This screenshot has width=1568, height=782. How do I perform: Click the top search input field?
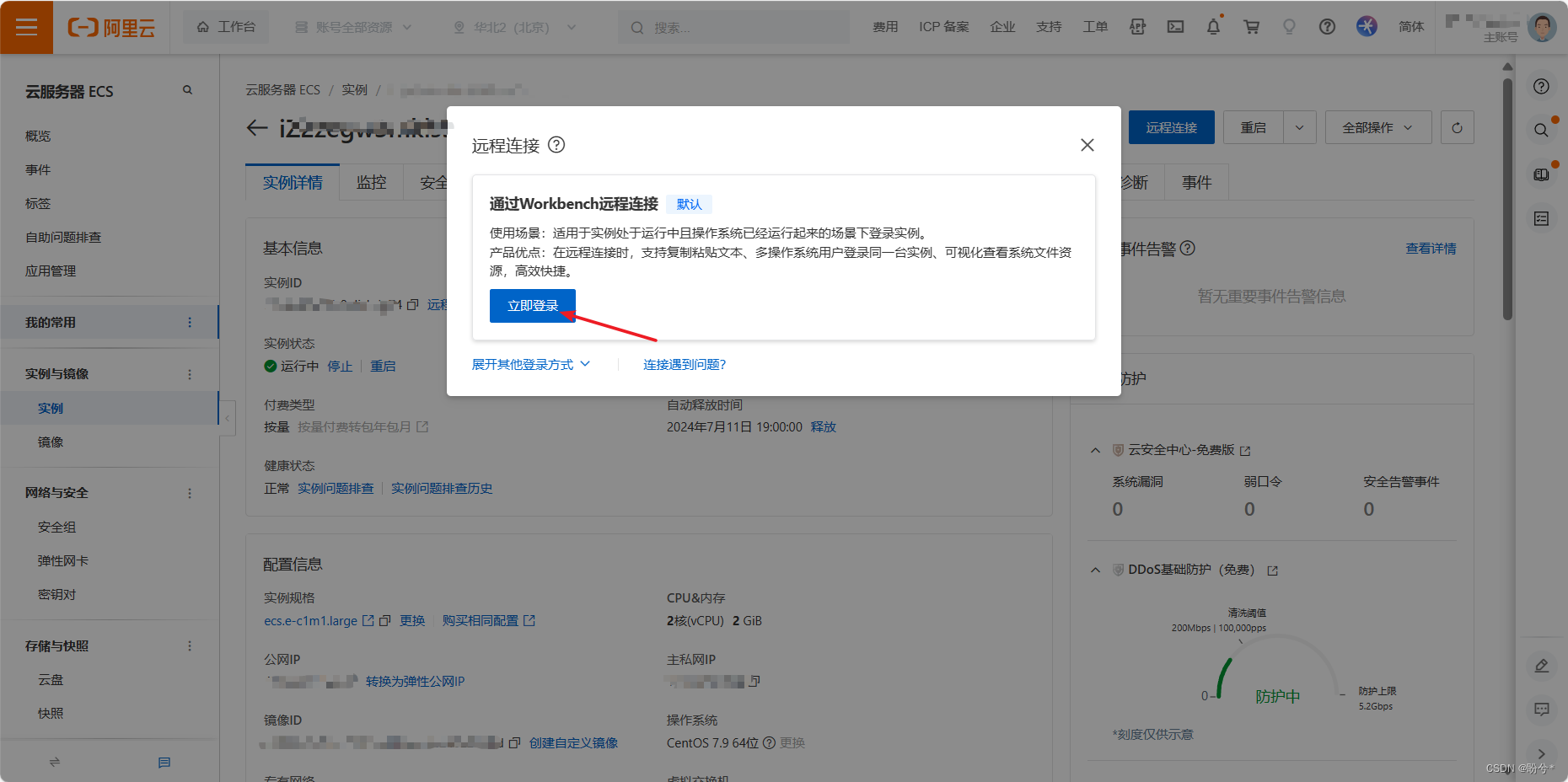point(733,27)
